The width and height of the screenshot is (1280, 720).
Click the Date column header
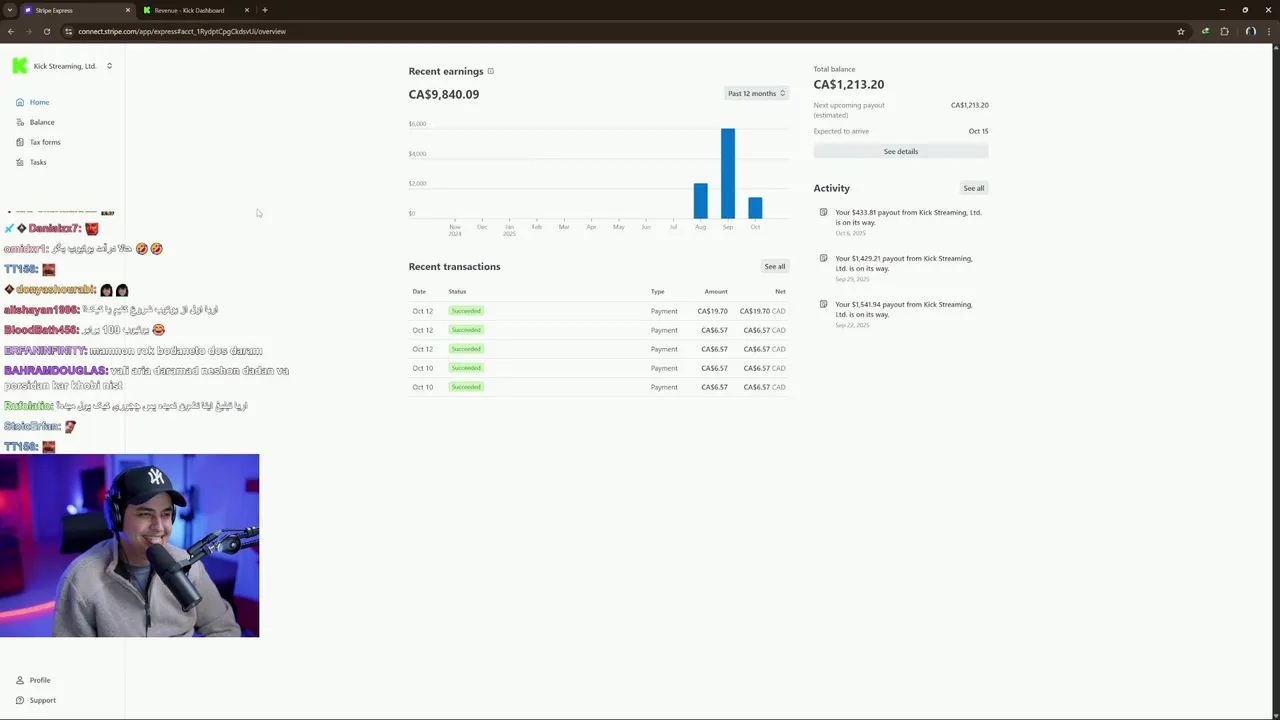pos(419,291)
